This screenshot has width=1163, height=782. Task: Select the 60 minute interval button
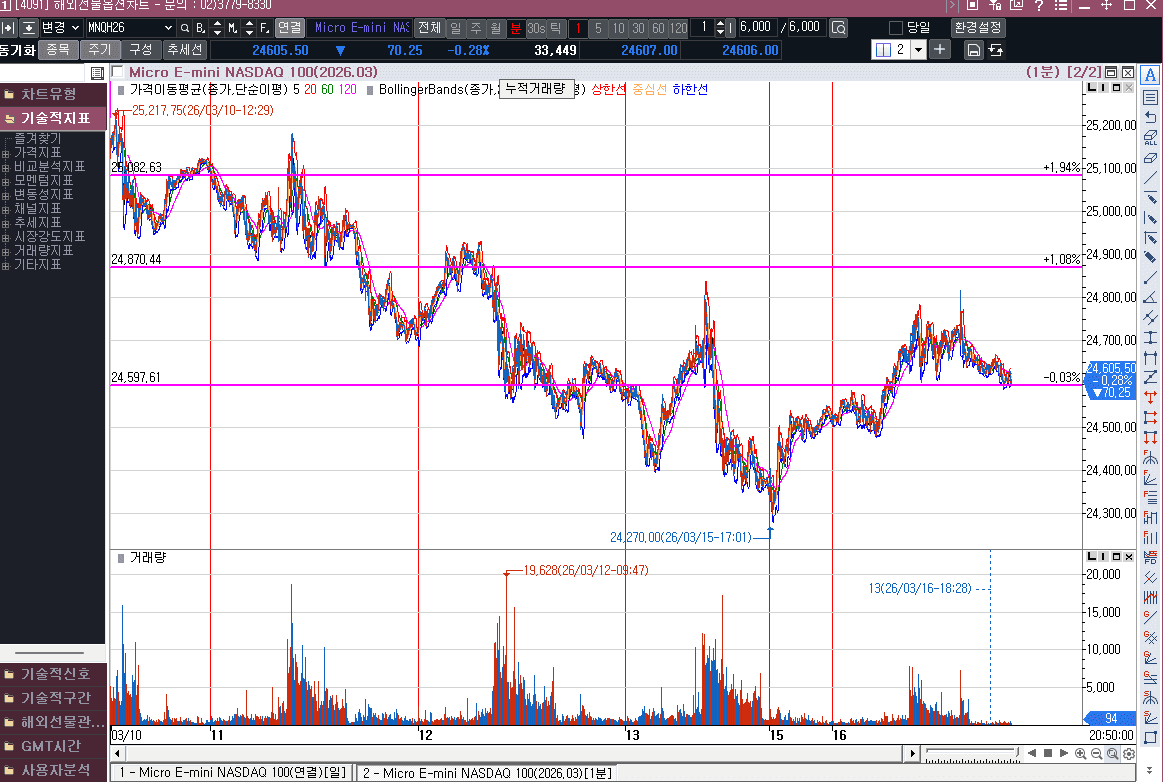(658, 27)
